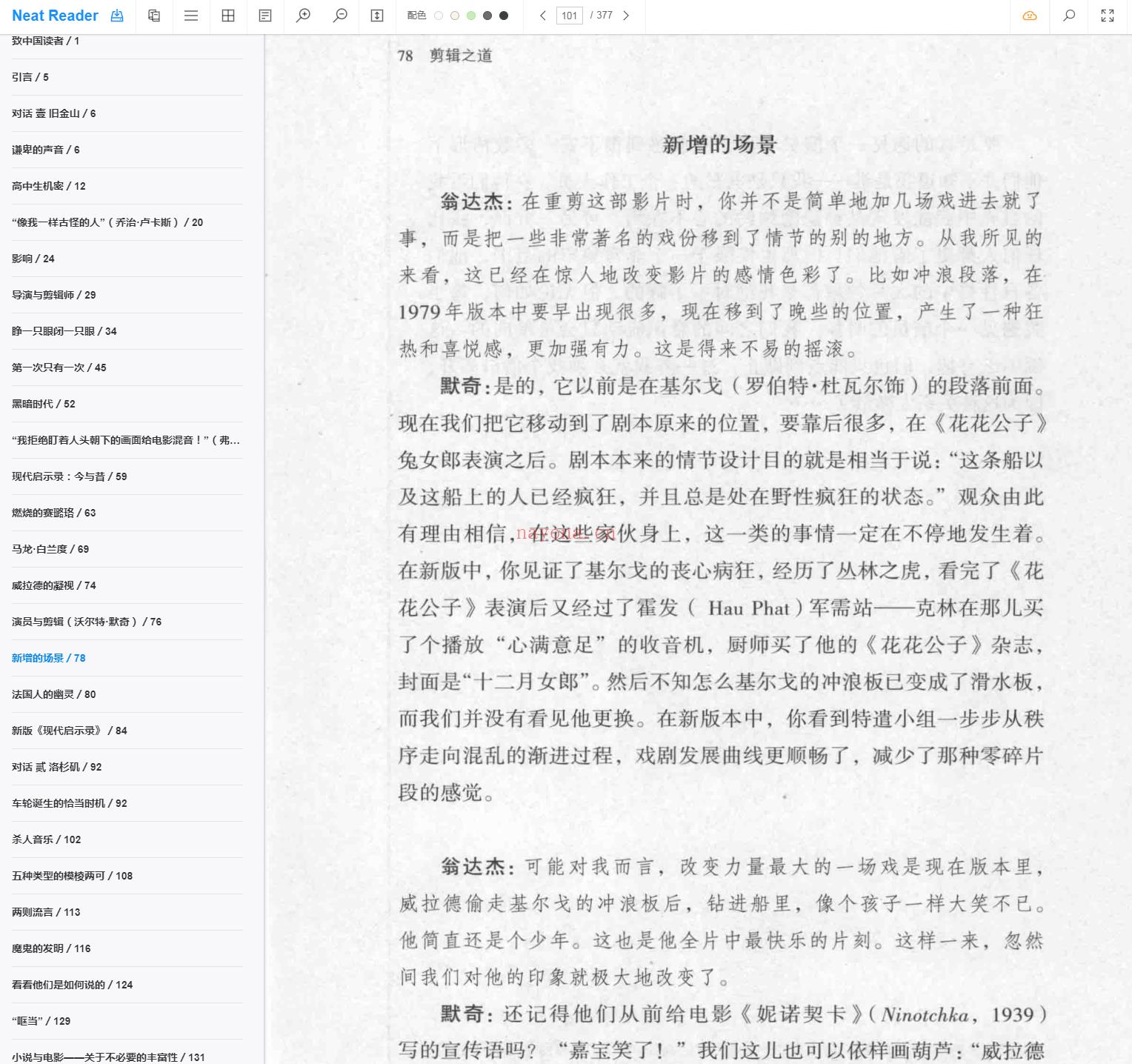The width and height of the screenshot is (1132, 1064).
Task: Open chapter 对话 贰 洛杉矶 / 92
Action: pyautogui.click(x=57, y=767)
